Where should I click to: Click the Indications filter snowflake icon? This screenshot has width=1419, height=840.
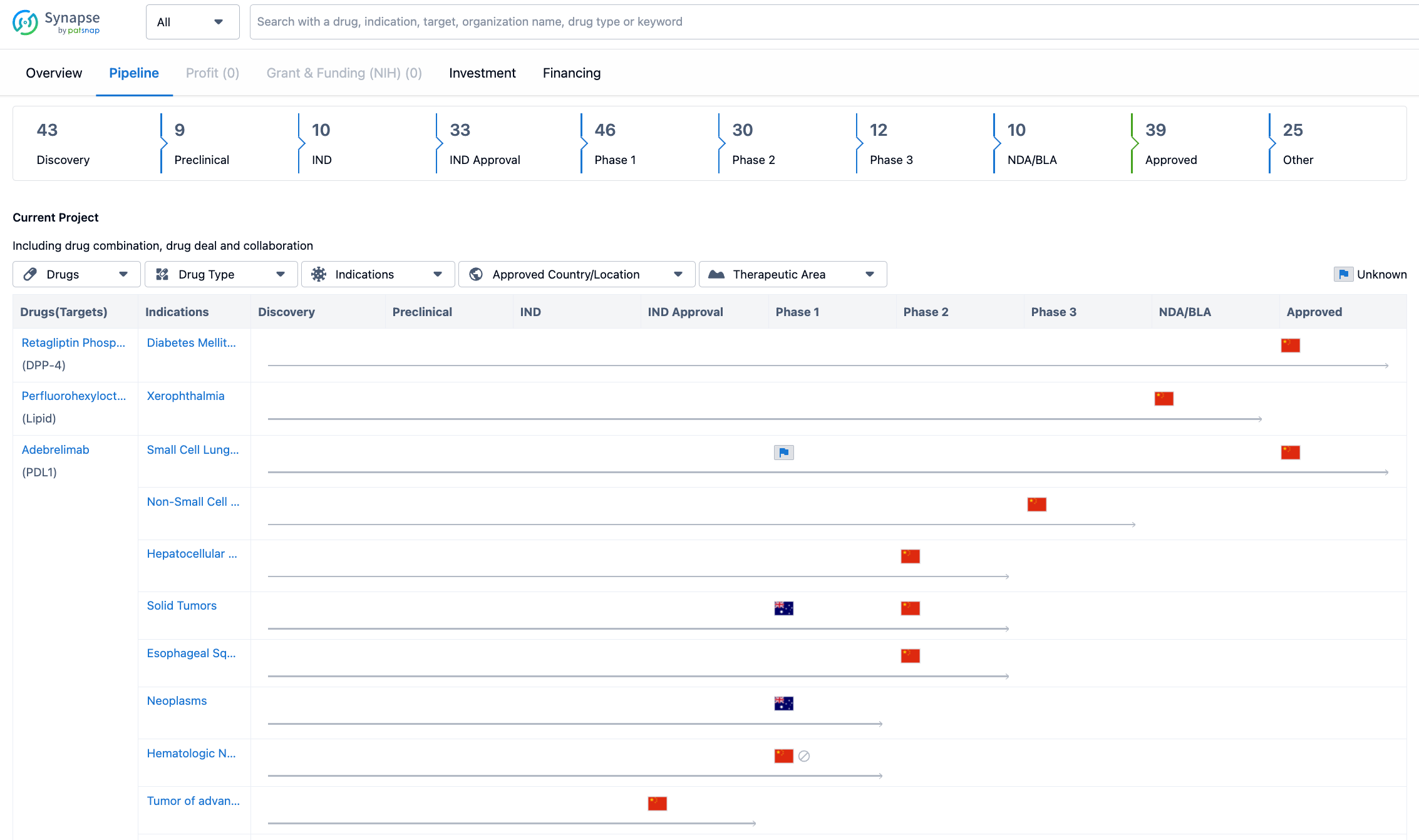coord(318,274)
